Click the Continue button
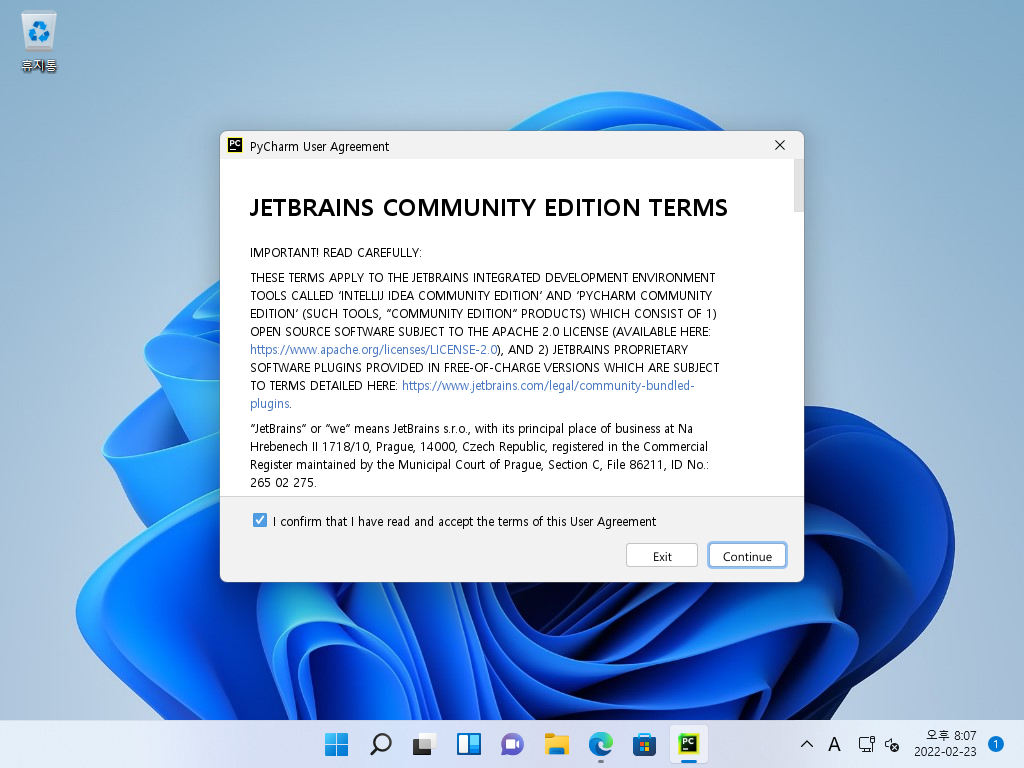1024x768 pixels. 747,556
